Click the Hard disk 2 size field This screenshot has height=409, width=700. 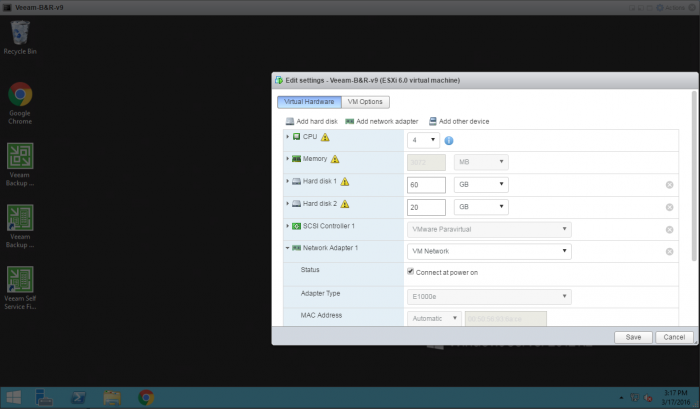426,207
